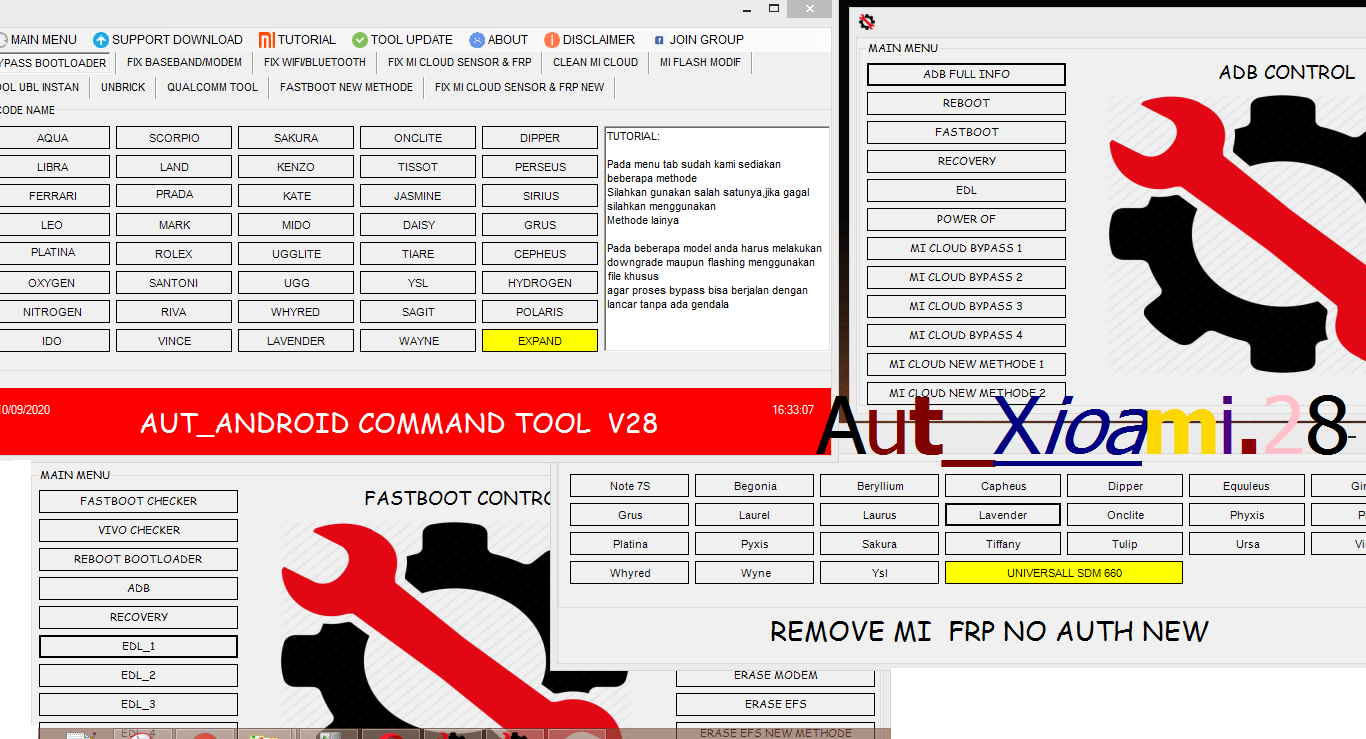Select Beryllium in FRP window
The height and width of the screenshot is (739, 1366).
[x=879, y=486]
